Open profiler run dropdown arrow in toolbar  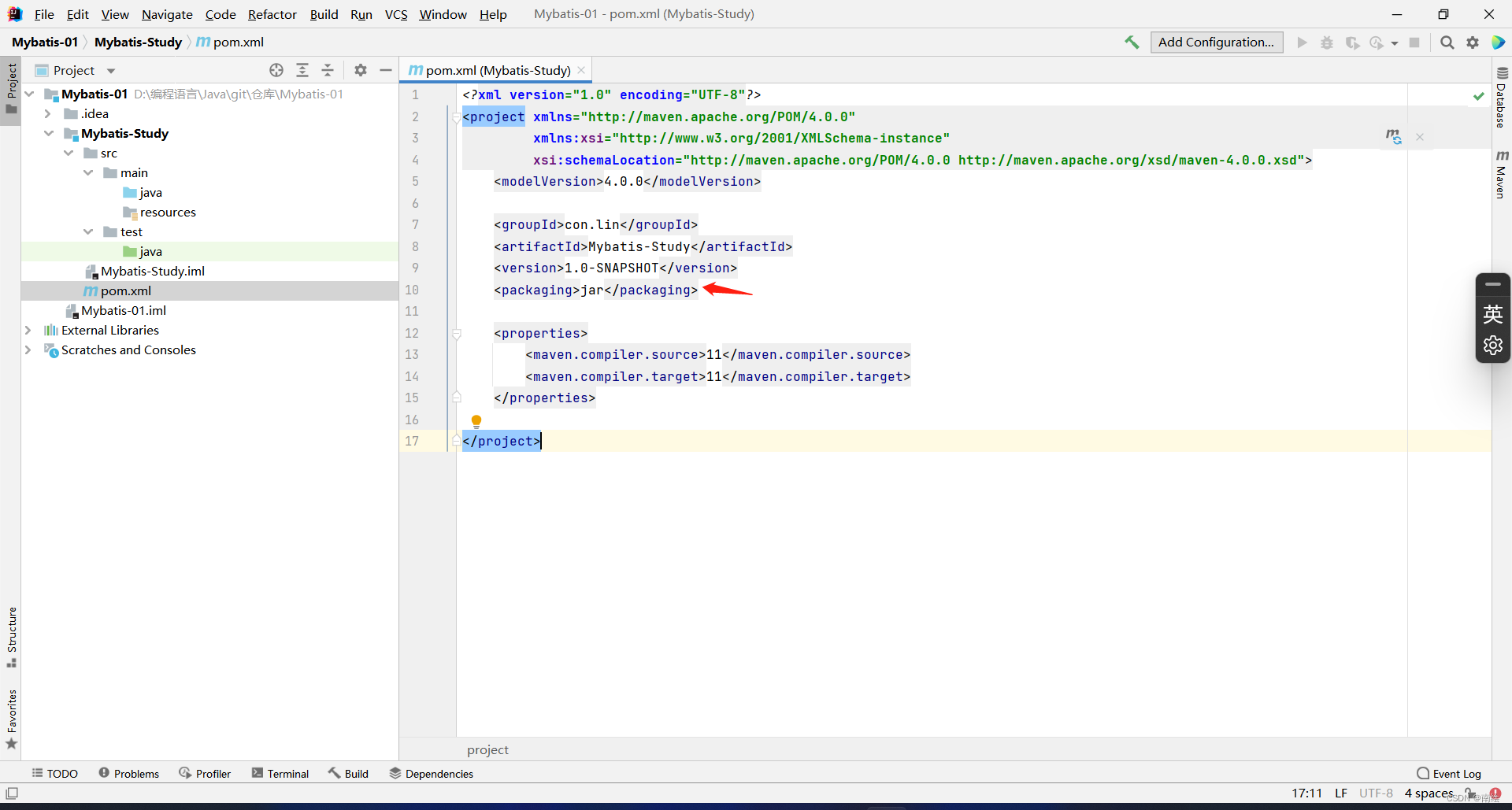point(1395,43)
